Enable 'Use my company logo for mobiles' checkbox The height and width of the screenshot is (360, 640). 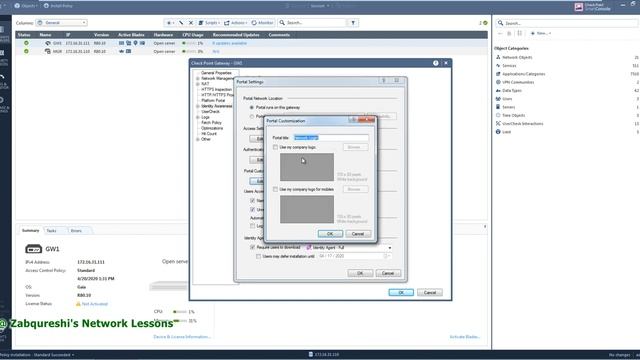coord(276,189)
